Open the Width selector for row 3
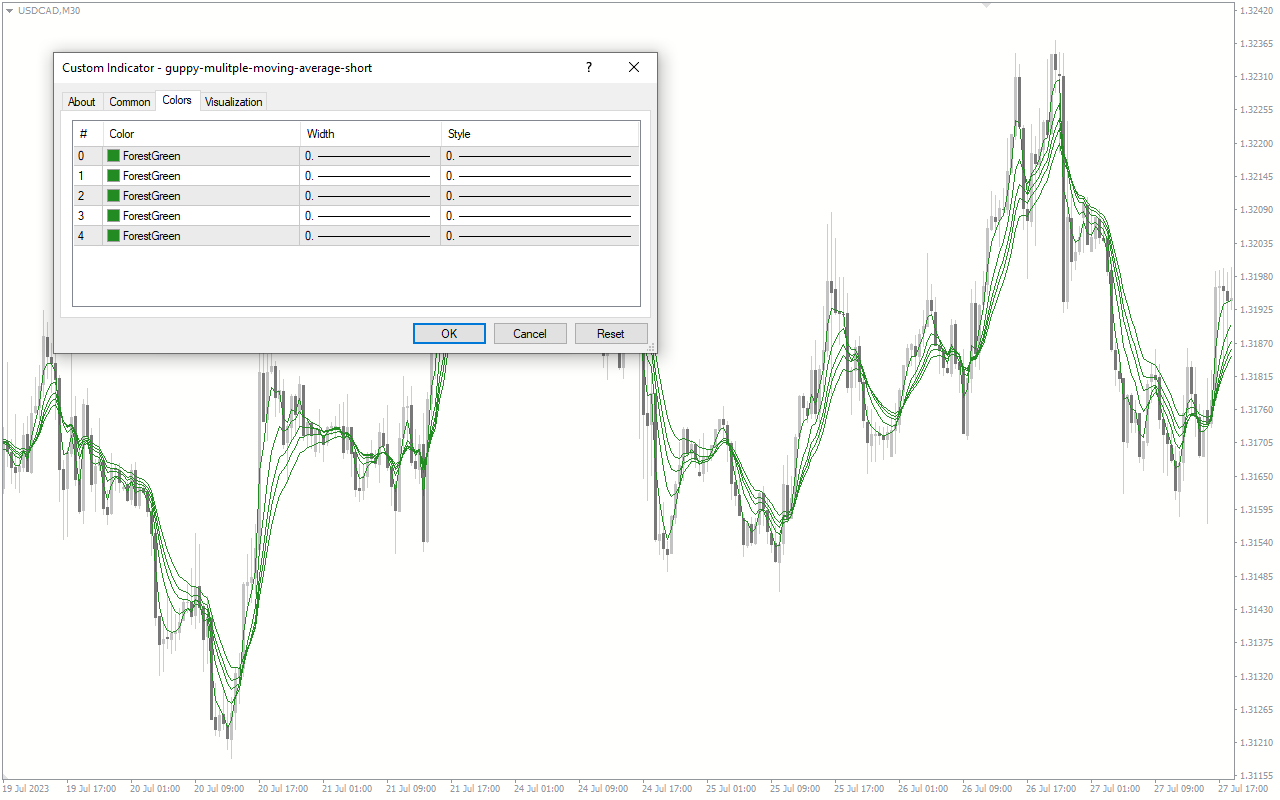The image size is (1280, 800). pyautogui.click(x=370, y=216)
